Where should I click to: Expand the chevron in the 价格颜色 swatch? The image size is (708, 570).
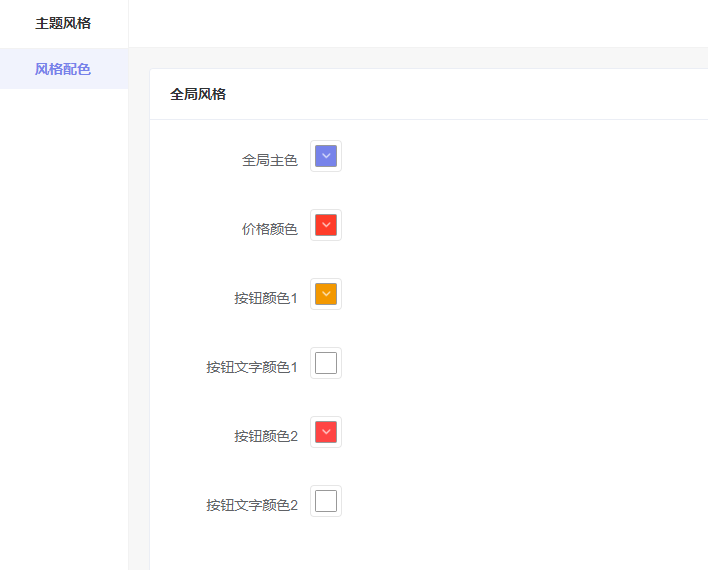(x=326, y=225)
